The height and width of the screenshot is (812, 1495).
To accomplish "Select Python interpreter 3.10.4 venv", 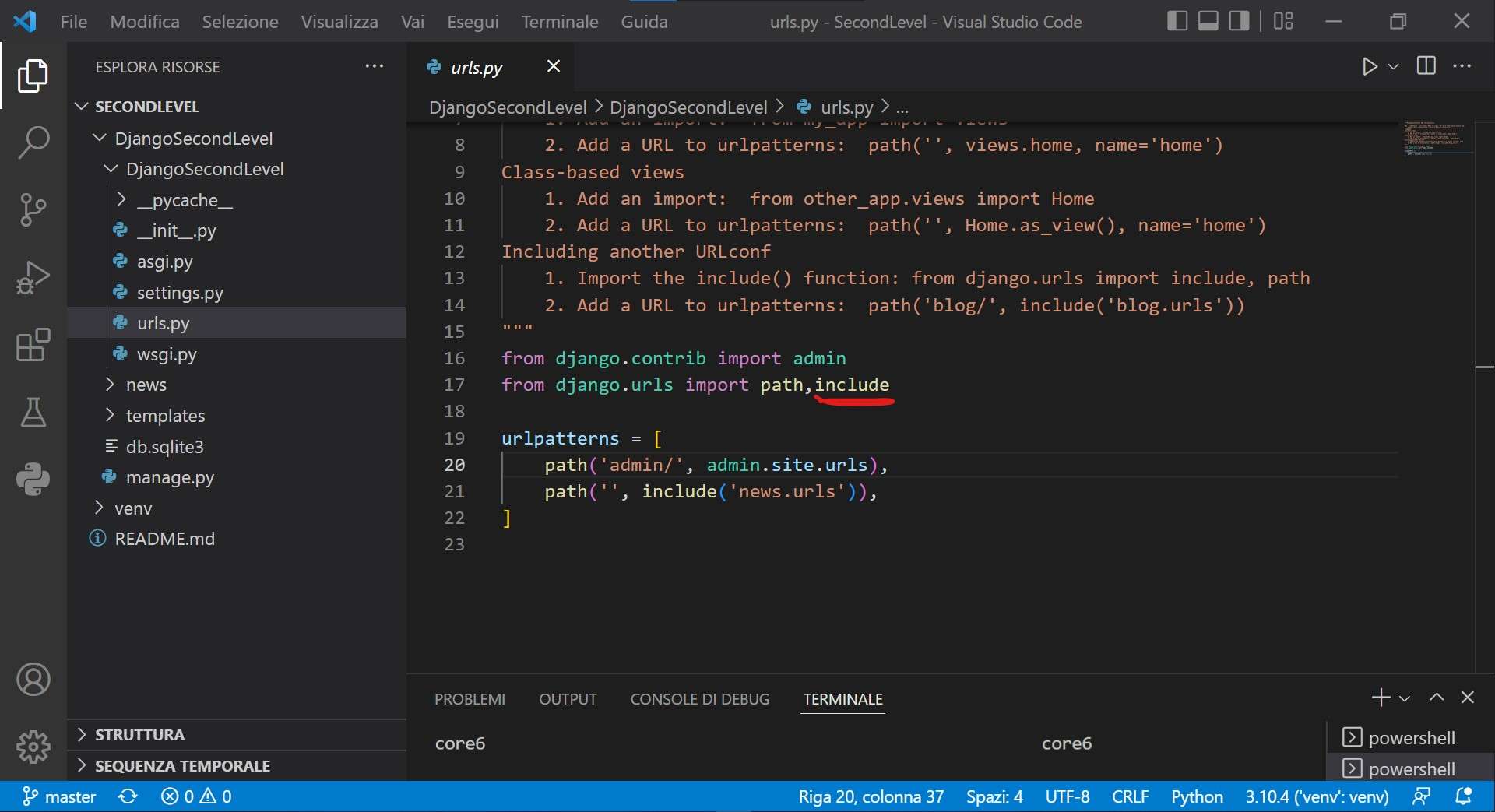I will (1317, 796).
